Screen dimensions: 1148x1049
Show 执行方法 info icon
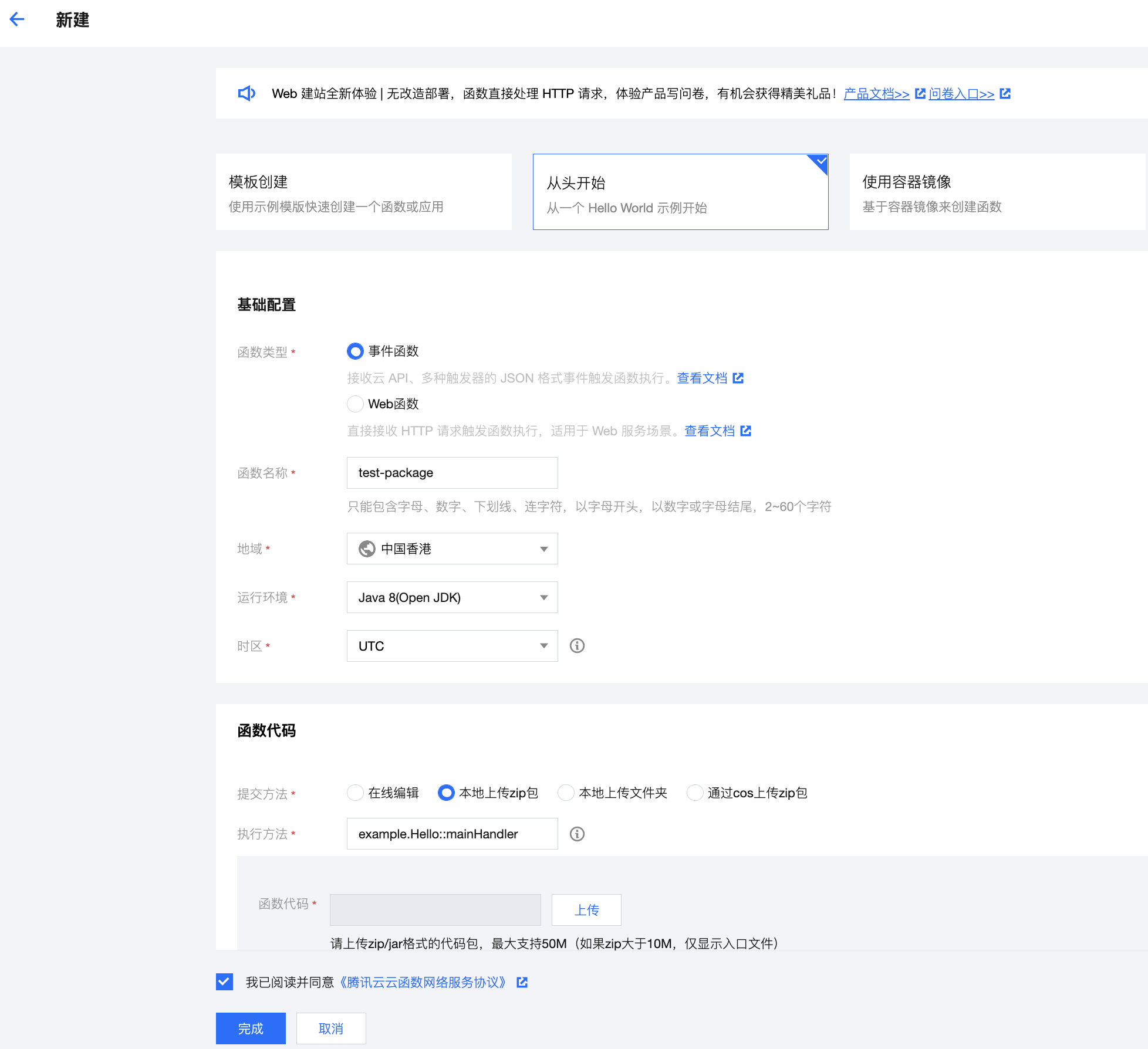(x=578, y=834)
